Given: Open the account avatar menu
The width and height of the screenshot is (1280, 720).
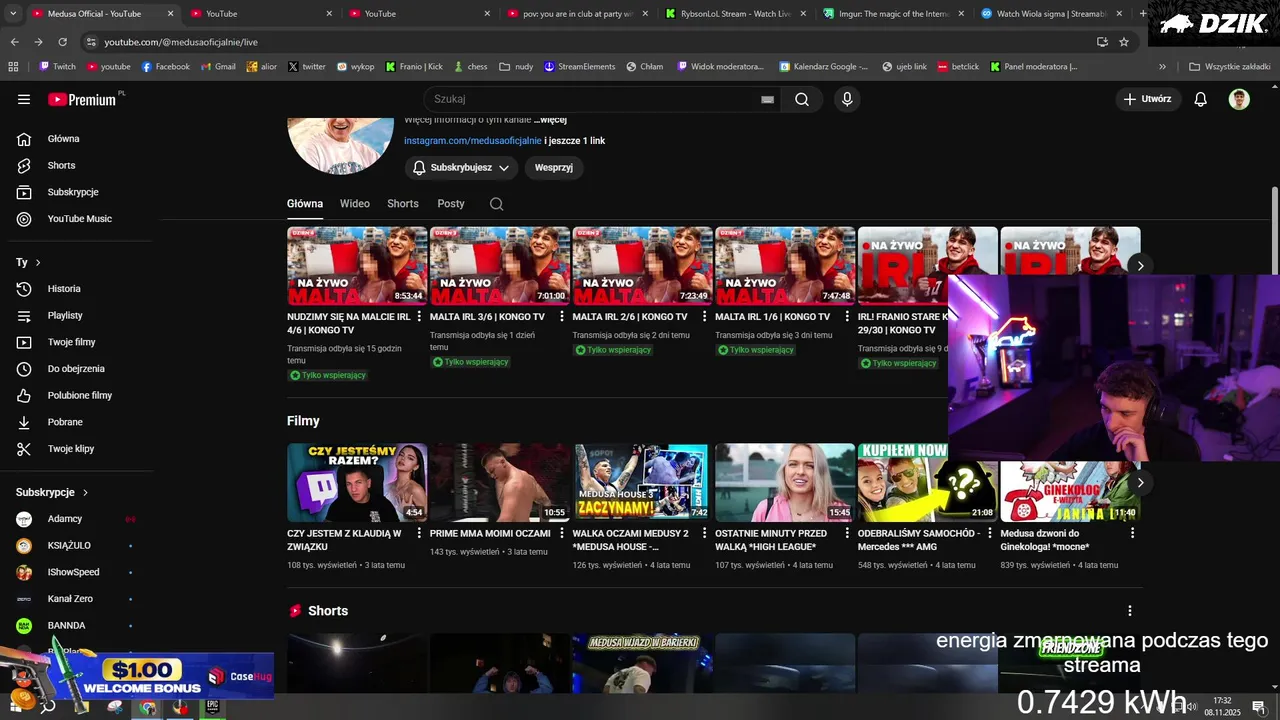Looking at the screenshot, I should (1239, 99).
